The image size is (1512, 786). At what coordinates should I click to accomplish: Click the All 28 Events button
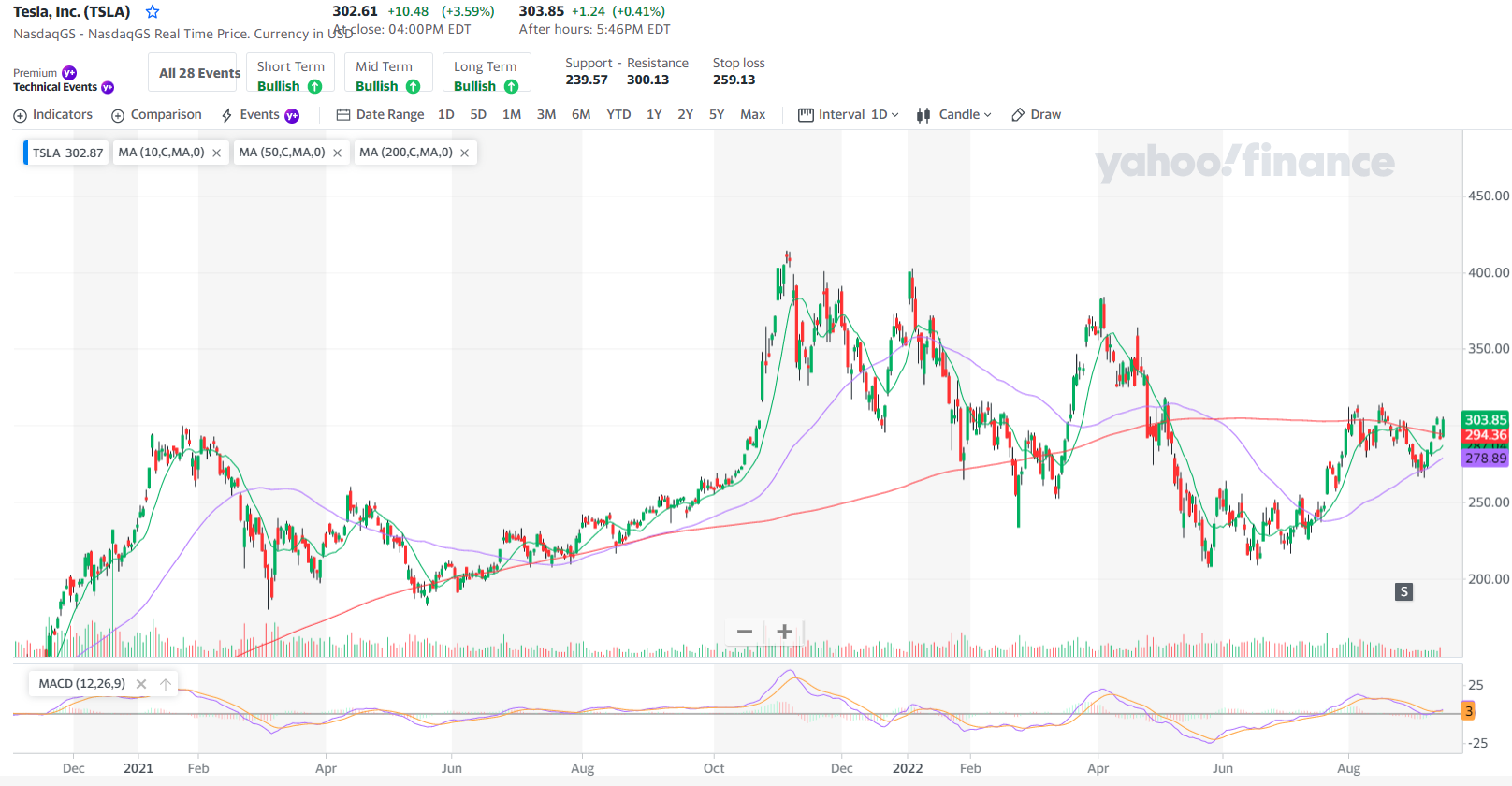click(199, 73)
